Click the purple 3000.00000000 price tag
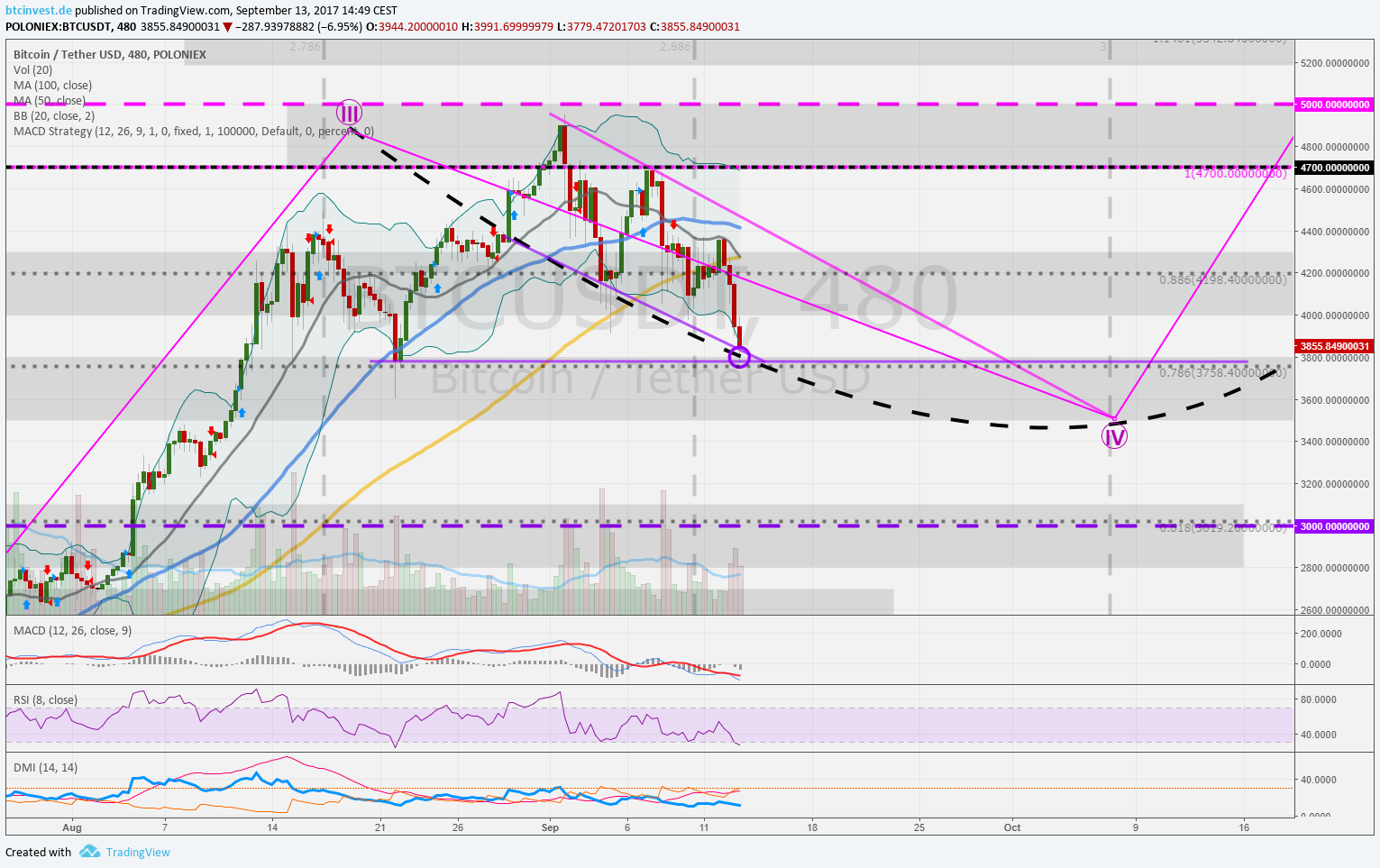Image resolution: width=1380 pixels, height=868 pixels. coord(1334,526)
